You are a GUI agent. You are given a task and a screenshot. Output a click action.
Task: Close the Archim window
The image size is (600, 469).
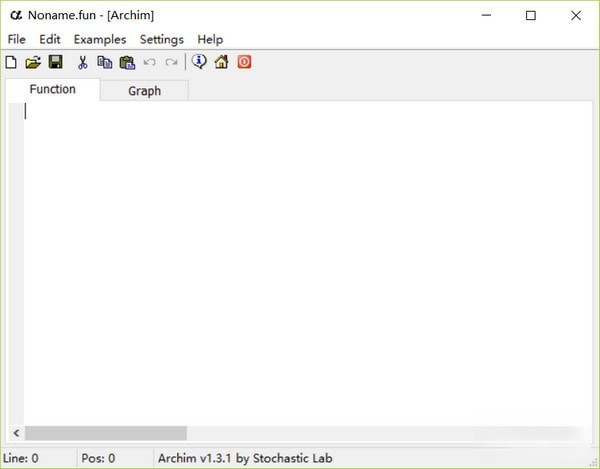576,15
